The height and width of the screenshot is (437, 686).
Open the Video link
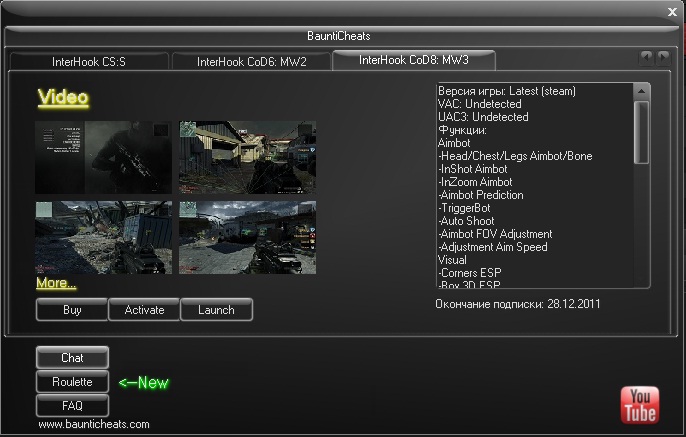(x=63, y=97)
